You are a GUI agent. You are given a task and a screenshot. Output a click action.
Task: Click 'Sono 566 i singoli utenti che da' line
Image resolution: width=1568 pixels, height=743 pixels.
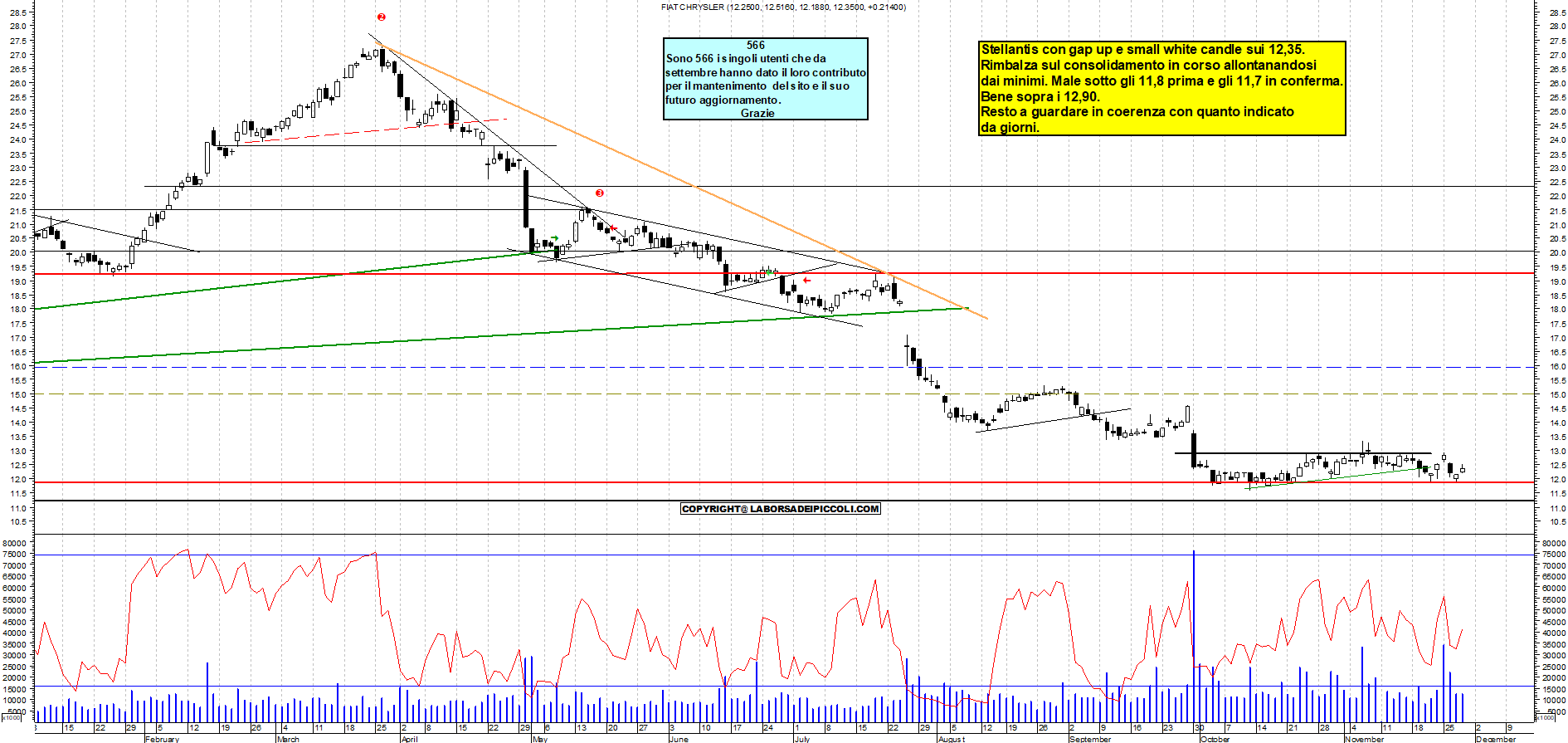click(746, 59)
